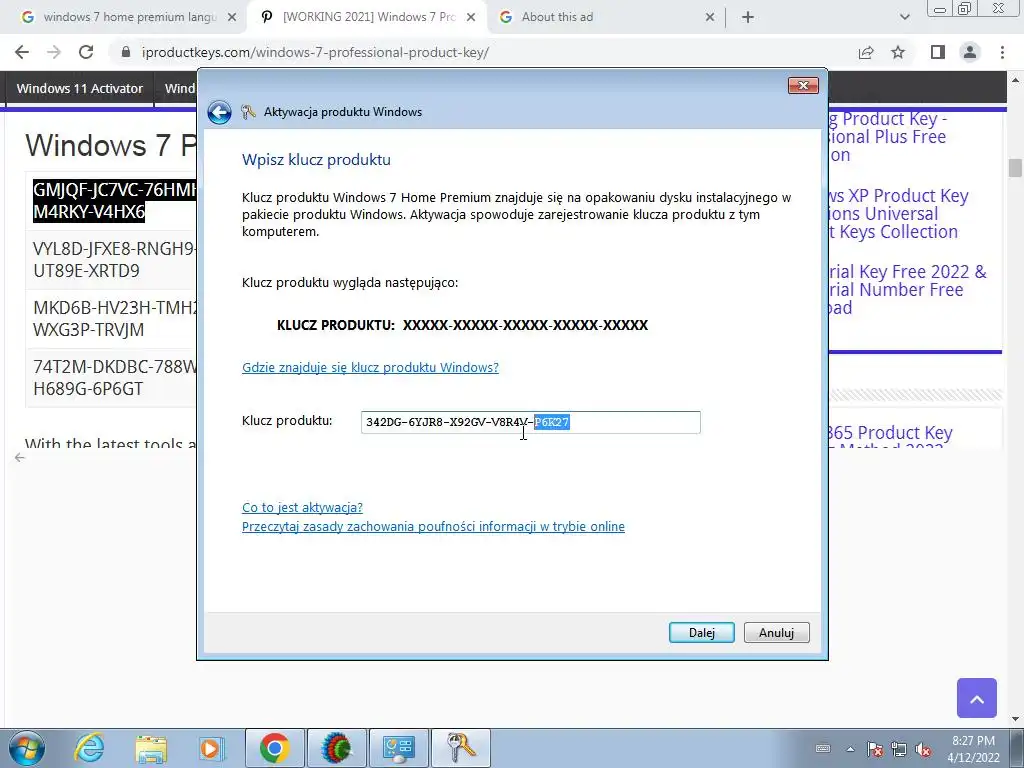Open Windows Media Player from taskbar
The height and width of the screenshot is (768, 1024).
(211, 748)
